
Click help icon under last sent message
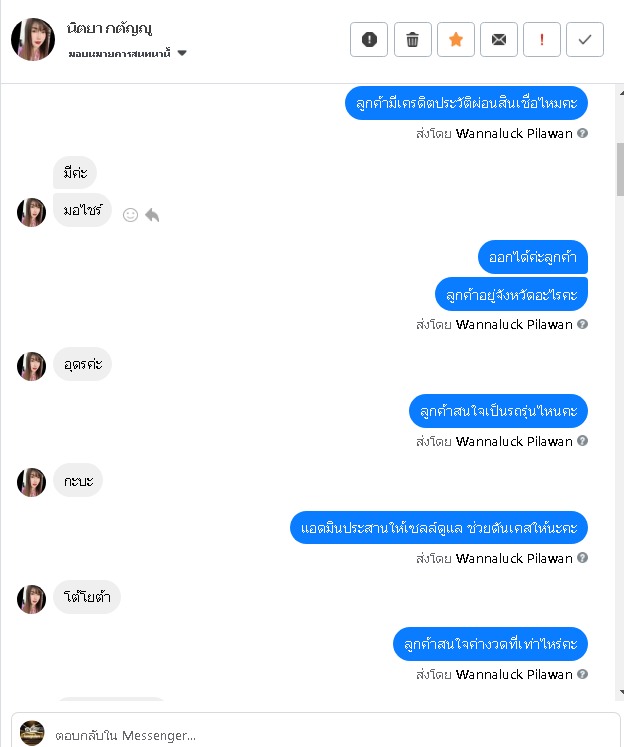(x=582, y=674)
